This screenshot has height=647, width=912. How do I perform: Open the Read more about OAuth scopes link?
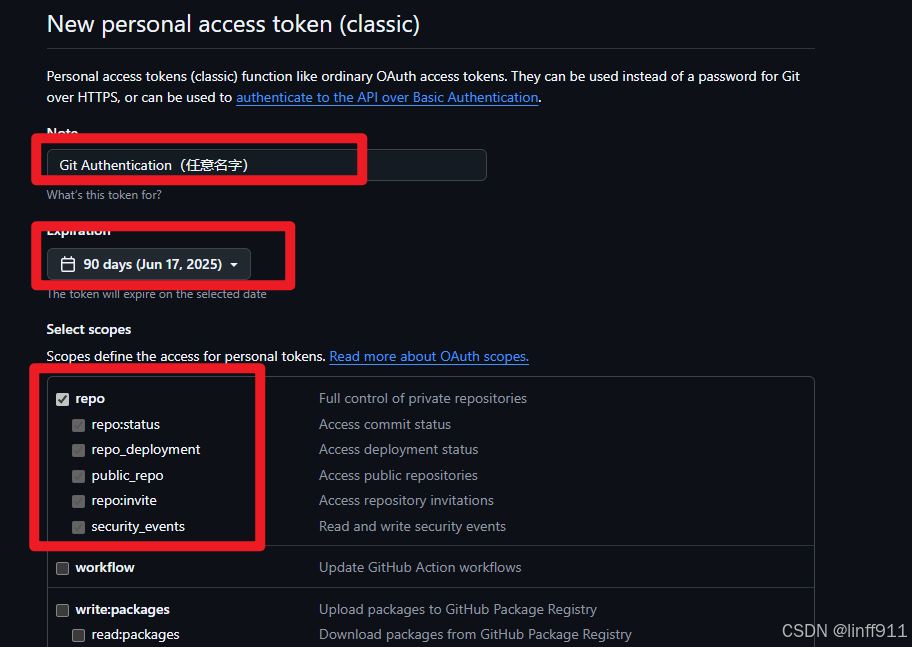pyautogui.click(x=428, y=356)
